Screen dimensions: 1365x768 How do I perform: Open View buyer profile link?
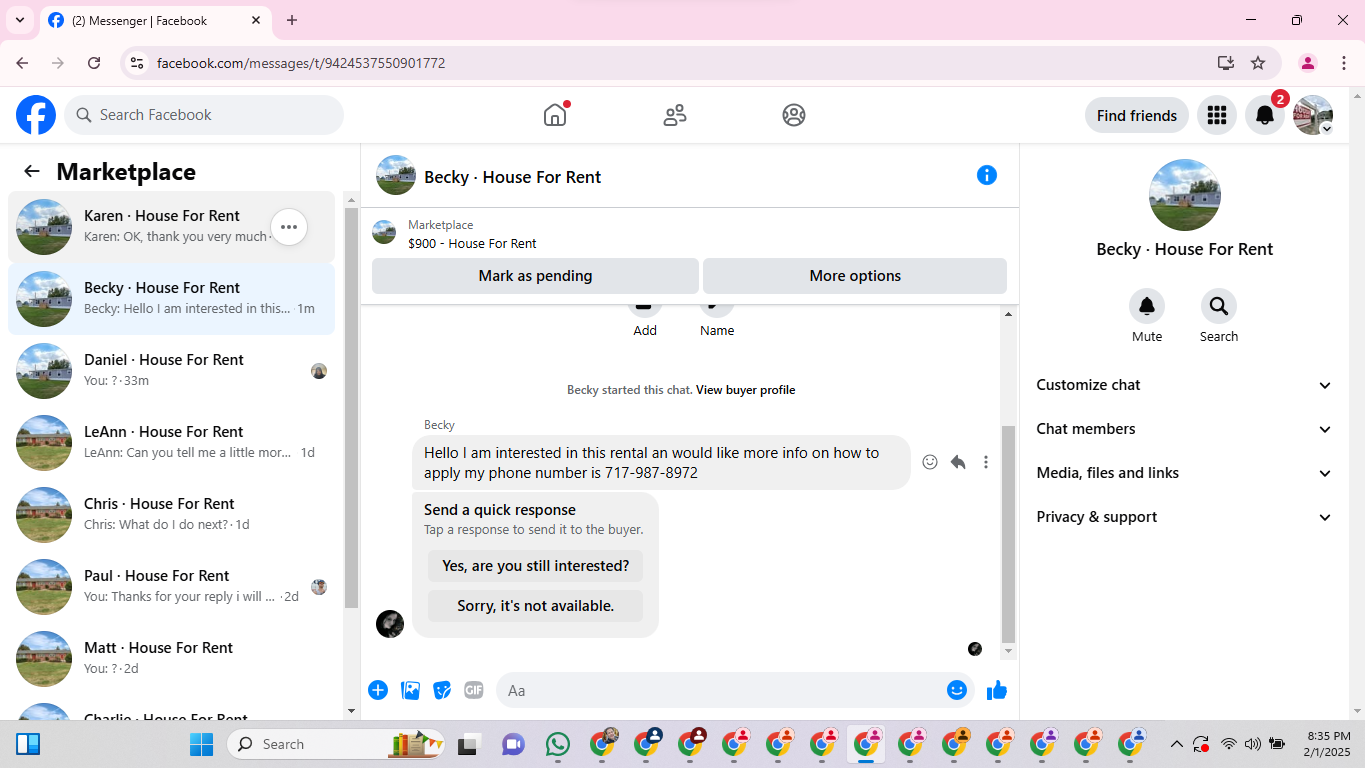tap(745, 390)
